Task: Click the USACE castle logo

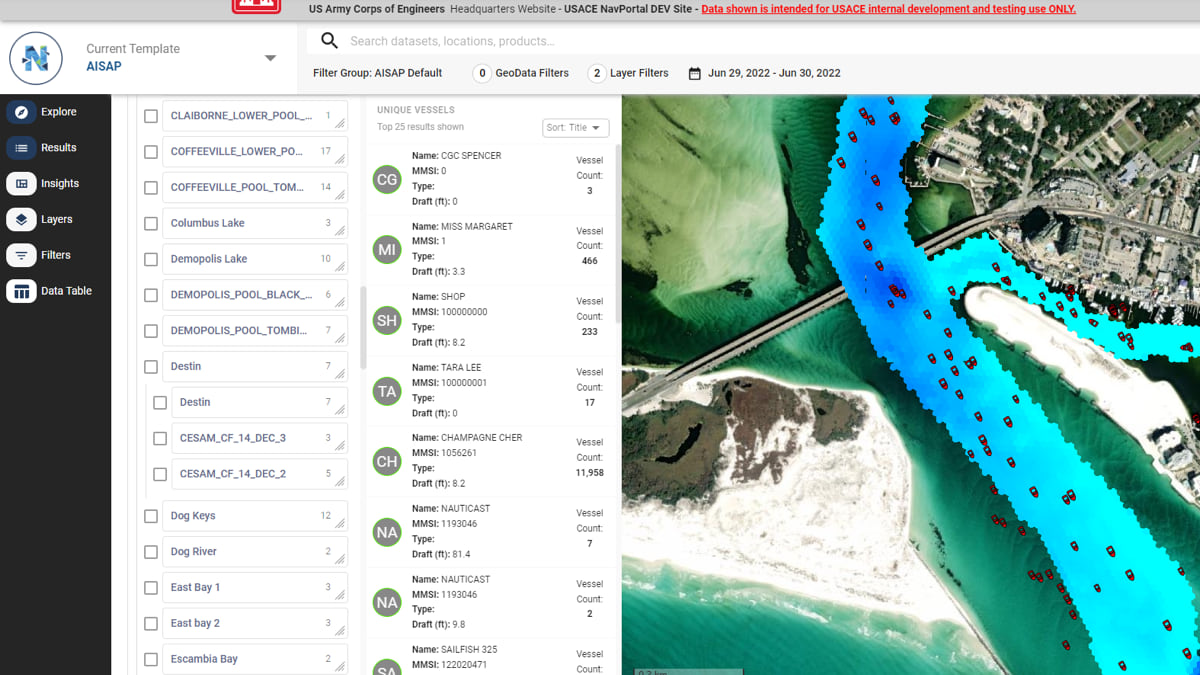Action: [x=256, y=5]
